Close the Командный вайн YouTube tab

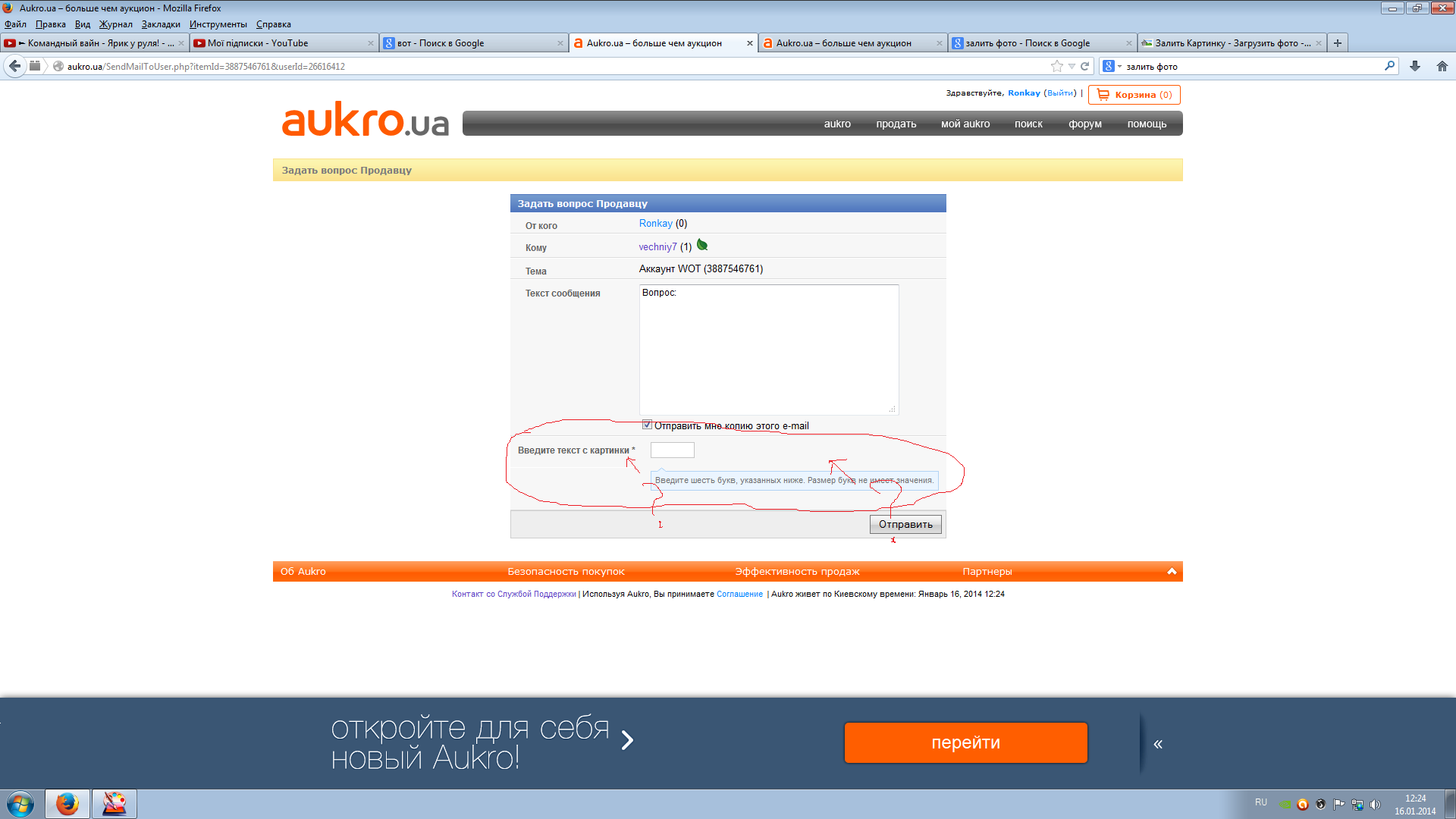181,43
